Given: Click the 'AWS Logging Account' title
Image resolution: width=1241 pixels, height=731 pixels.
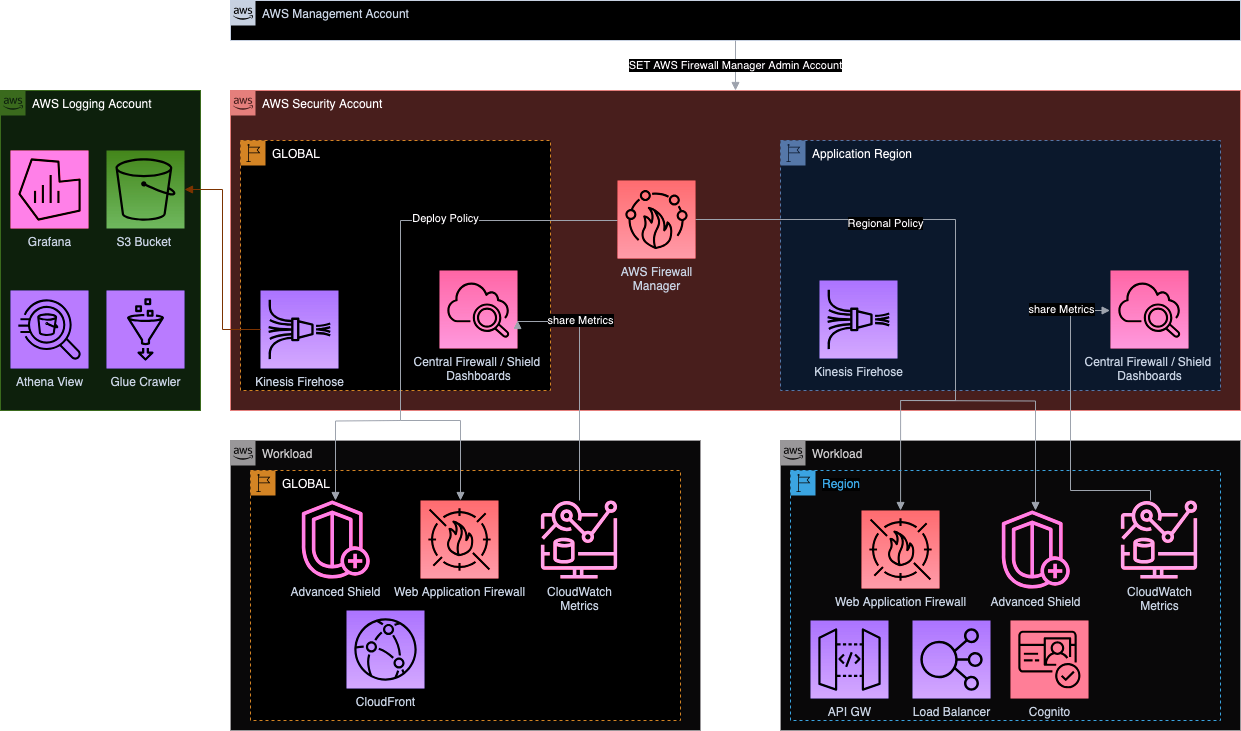Looking at the screenshot, I should tap(92, 104).
